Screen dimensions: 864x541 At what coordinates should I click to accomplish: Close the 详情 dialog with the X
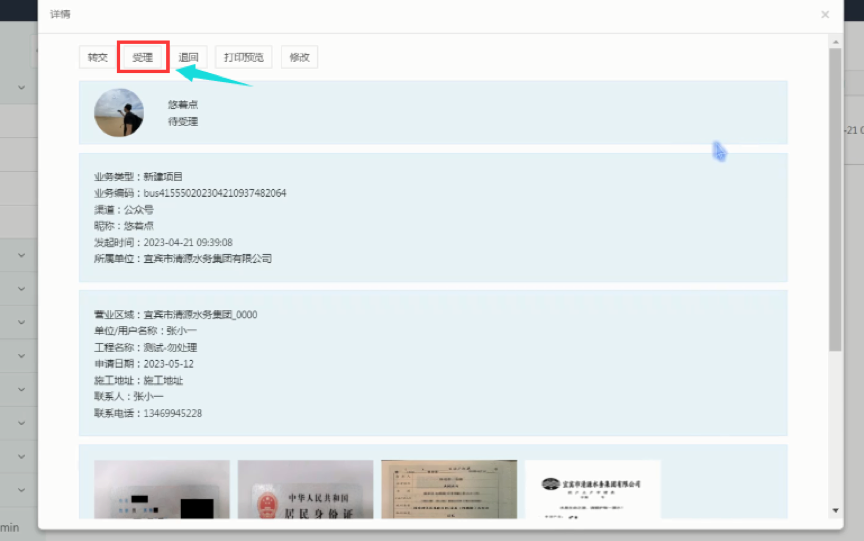(x=824, y=15)
